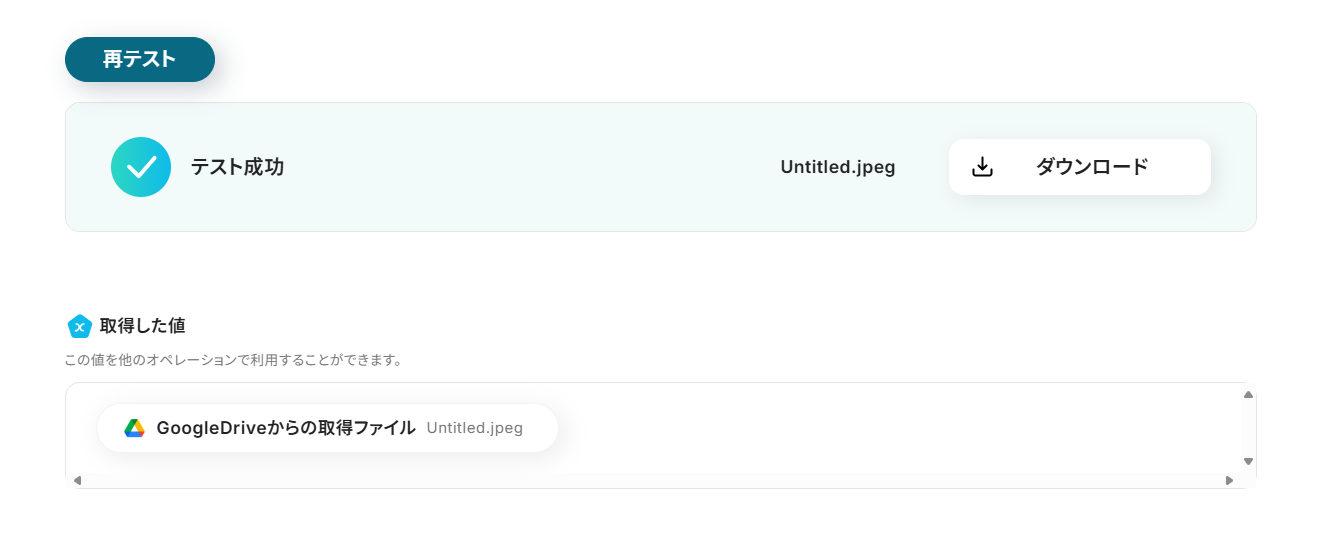Viewport: 1329px width, 549px height.
Task: Click the 再テスト button
Action: coord(139,59)
